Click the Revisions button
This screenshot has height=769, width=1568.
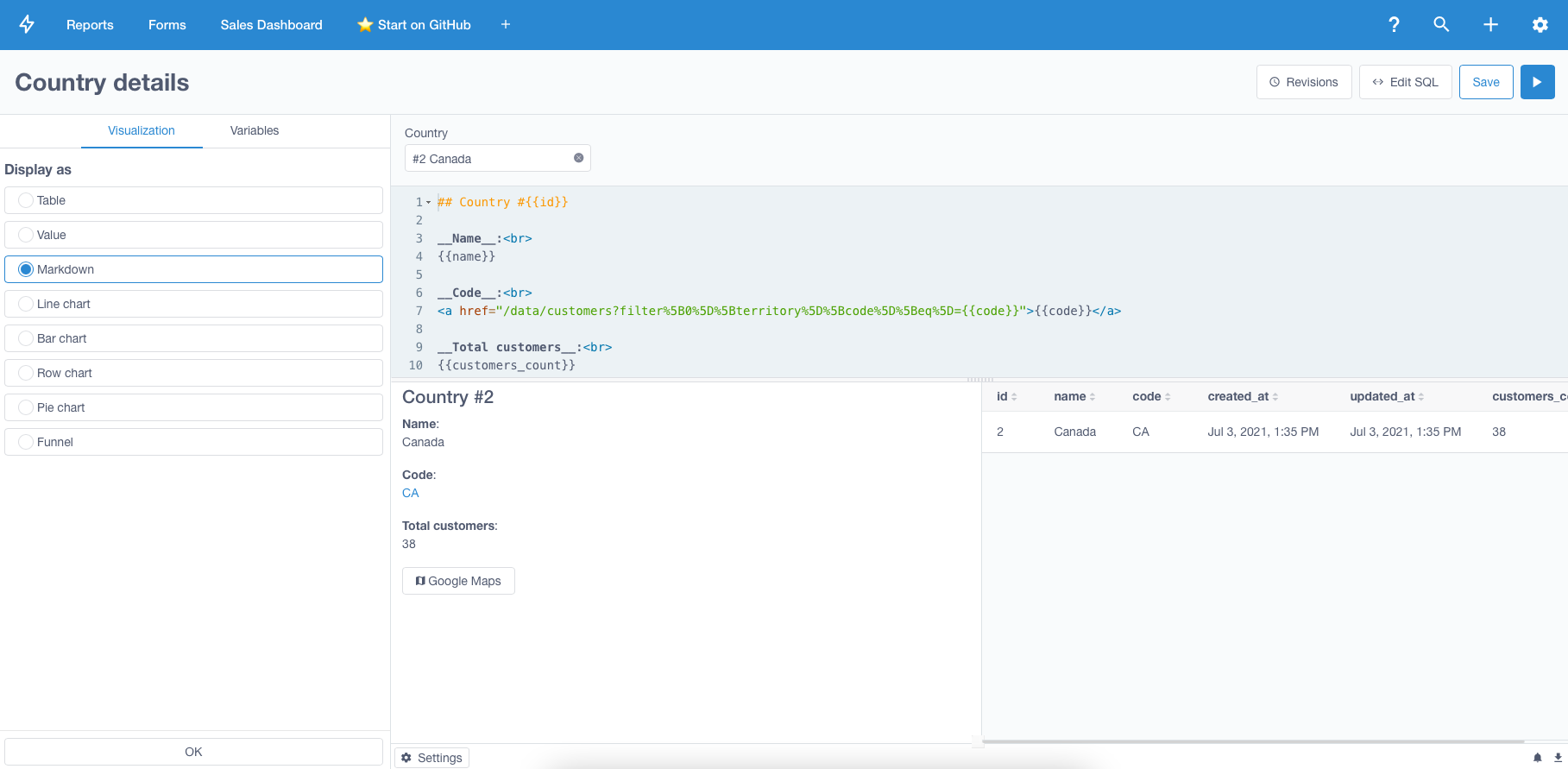click(x=1304, y=82)
